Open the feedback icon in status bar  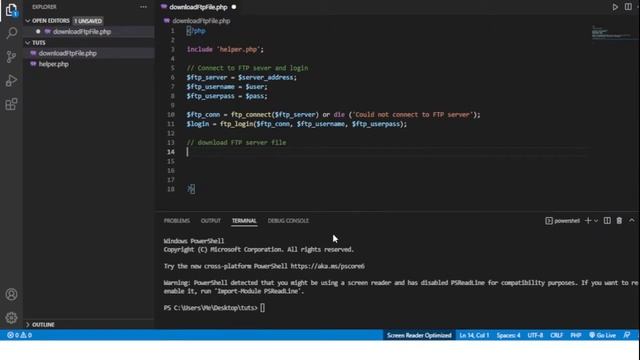coord(627,335)
